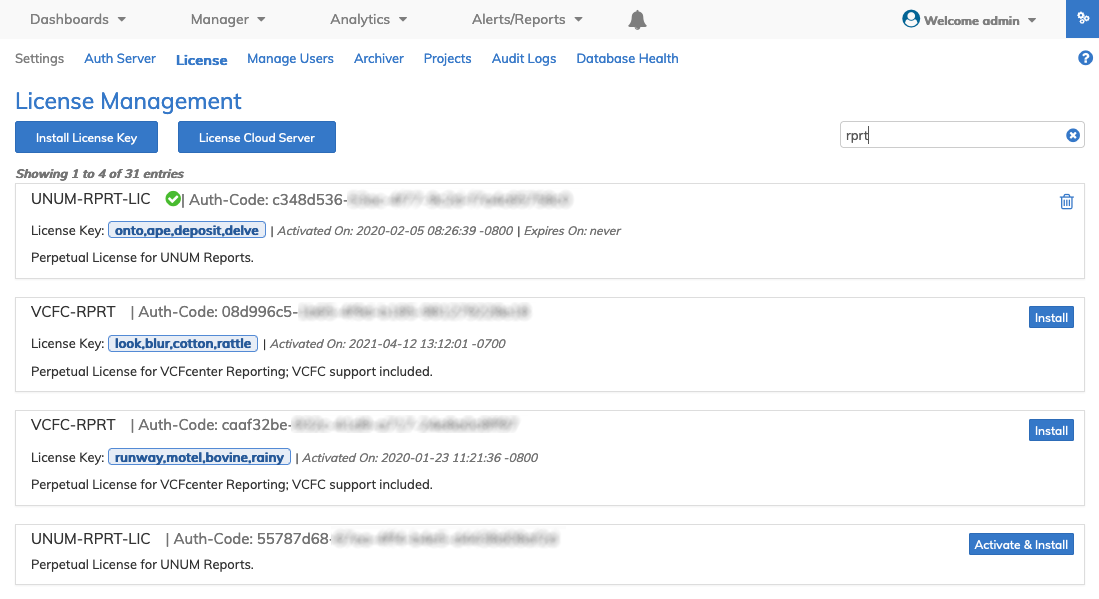Select the look,blur,cotton,rattle license key
This screenshot has height=599, width=1099.
pos(184,343)
